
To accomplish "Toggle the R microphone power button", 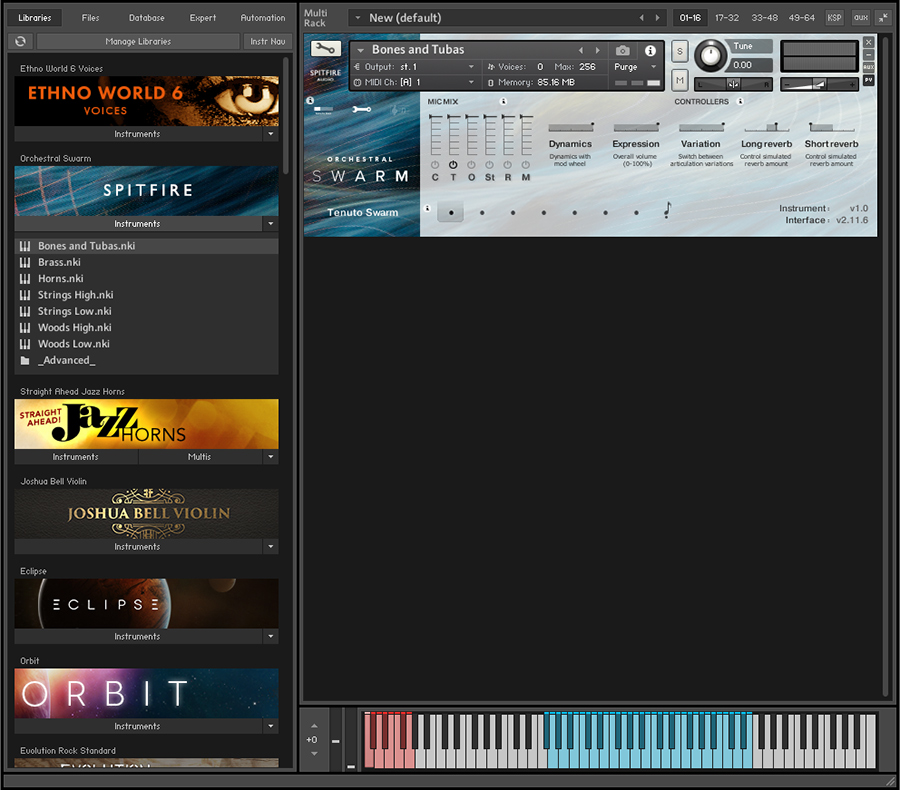I will click(x=507, y=165).
